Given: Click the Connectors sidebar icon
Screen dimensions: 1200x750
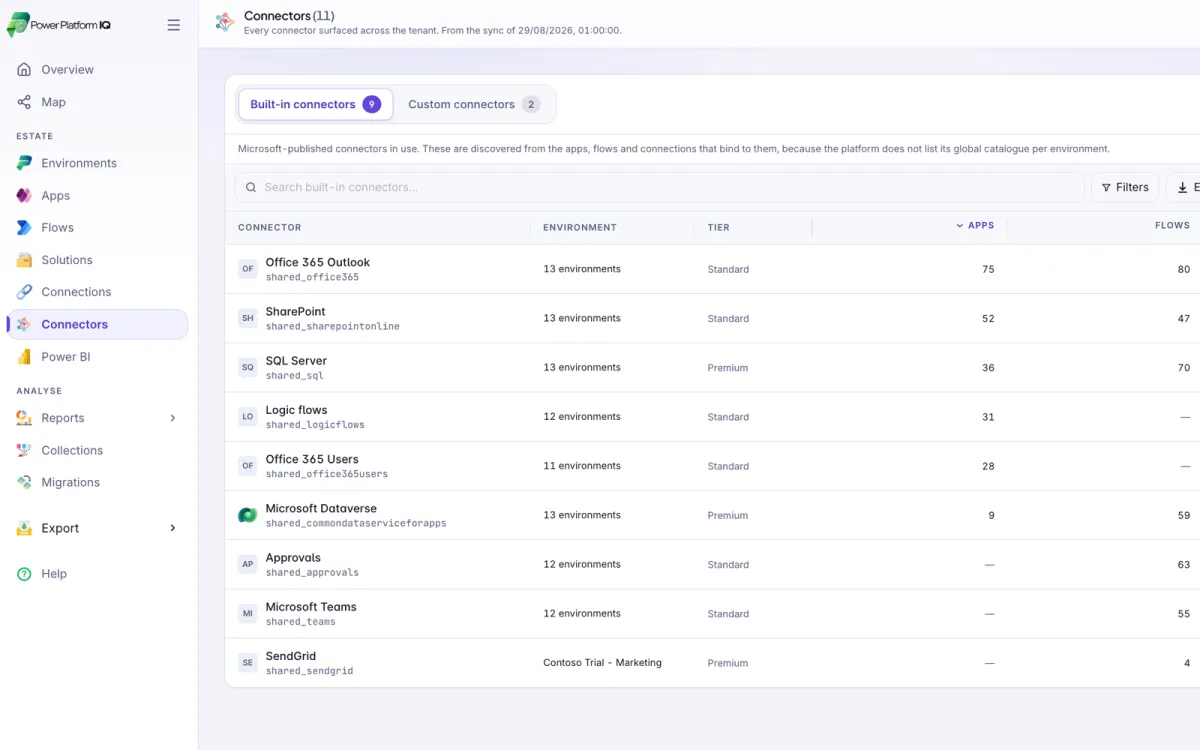Looking at the screenshot, I should pyautogui.click(x=24, y=324).
